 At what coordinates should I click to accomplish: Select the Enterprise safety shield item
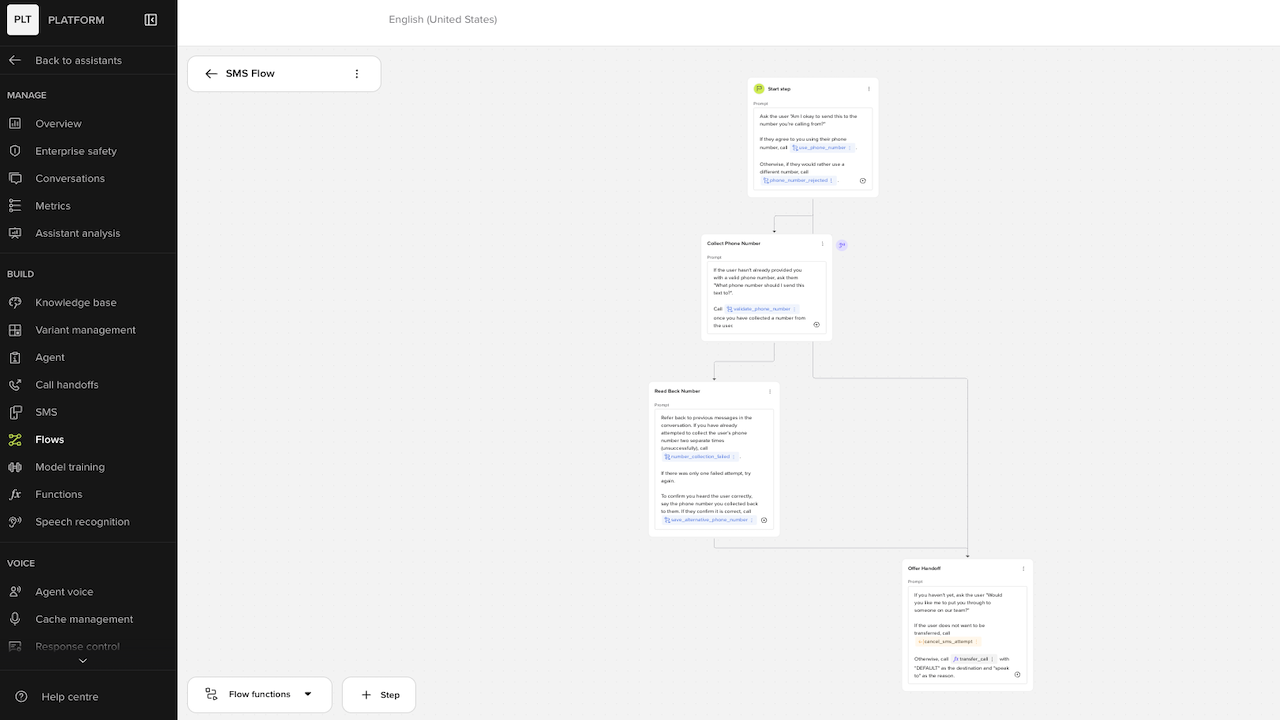pyautogui.click(x=76, y=151)
